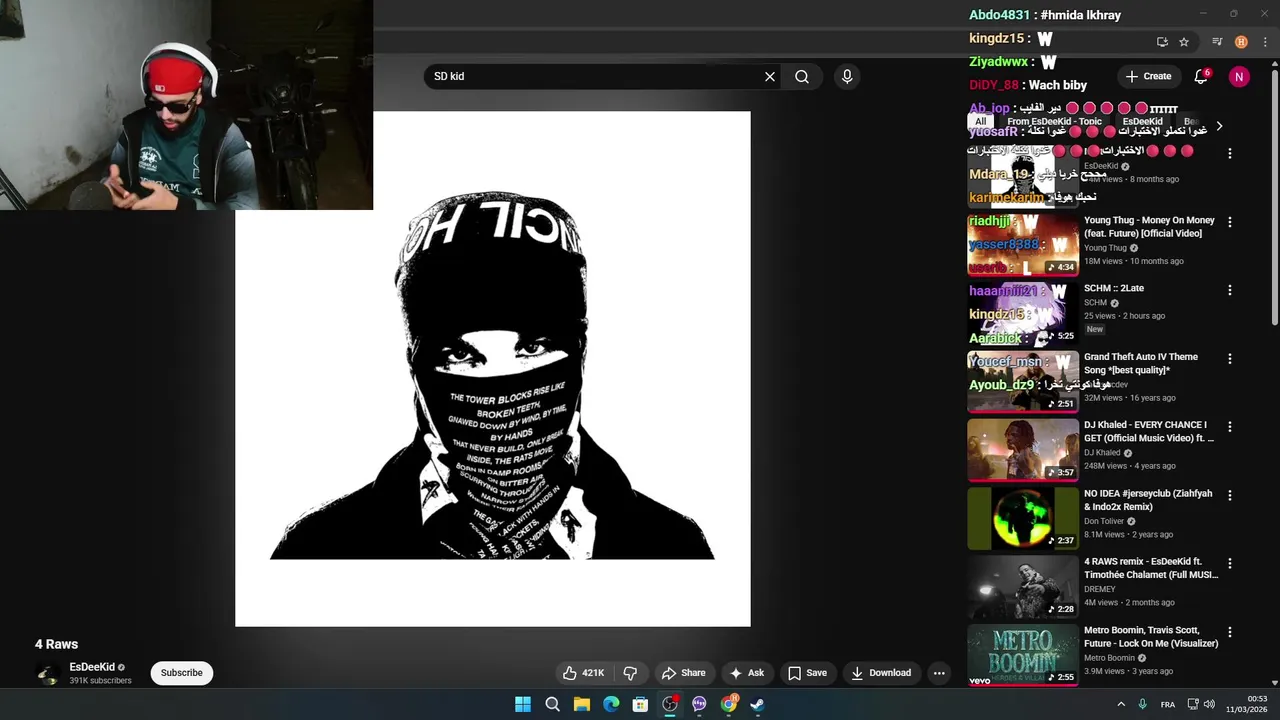This screenshot has height=720, width=1280.
Task: Open options for SCHM 2Late video
Action: point(1230,290)
